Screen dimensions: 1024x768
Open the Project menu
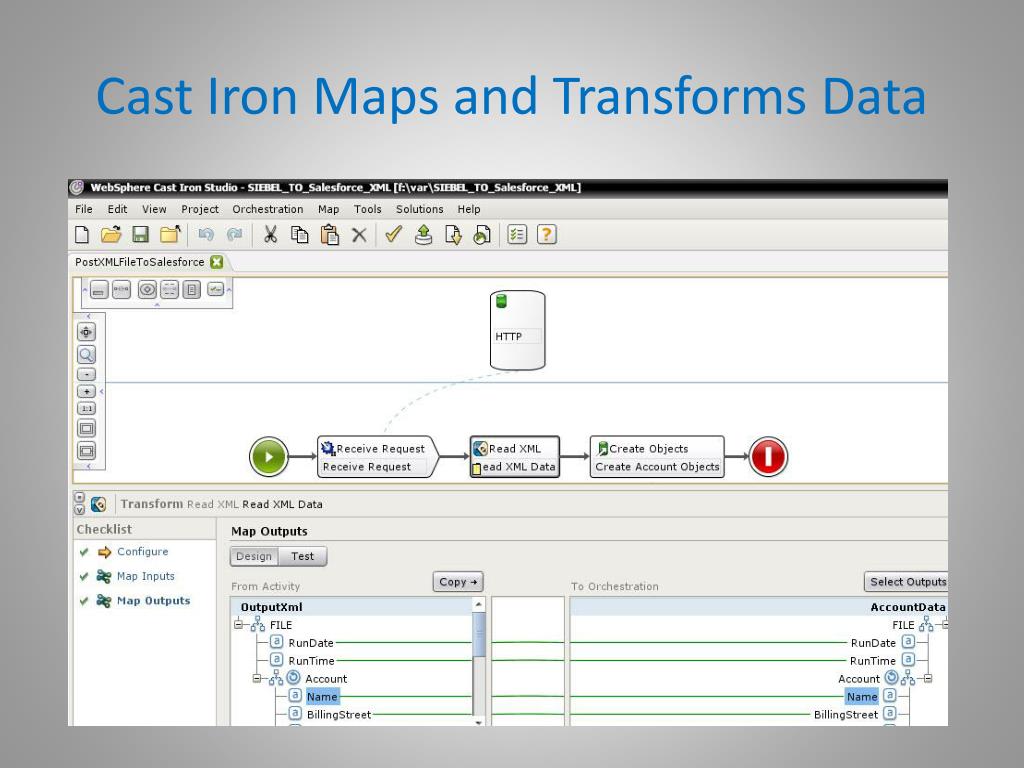pyautogui.click(x=200, y=209)
